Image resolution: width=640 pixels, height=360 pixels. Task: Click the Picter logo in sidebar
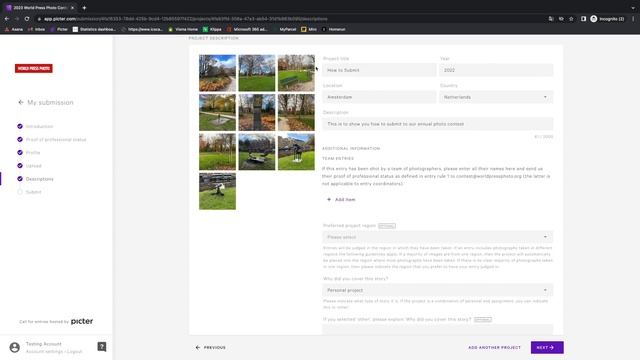82,321
